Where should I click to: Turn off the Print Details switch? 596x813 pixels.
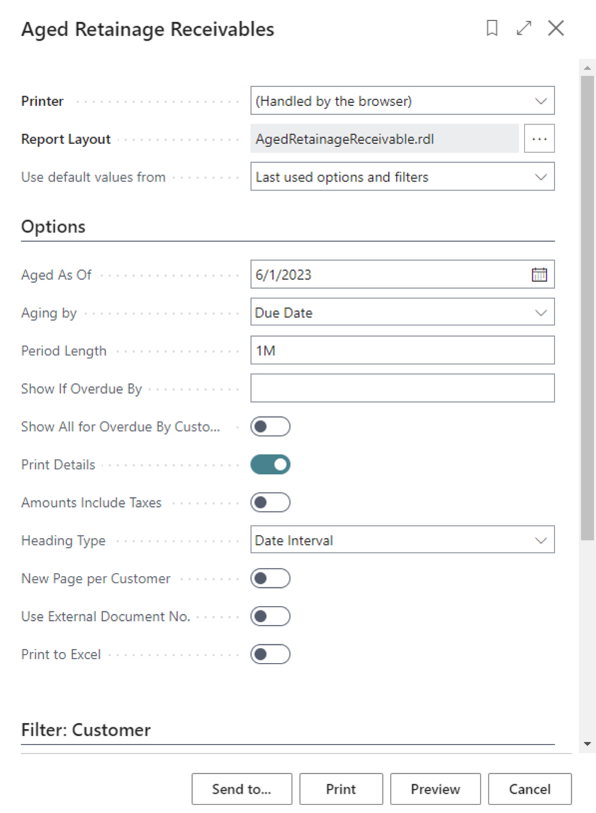point(270,465)
